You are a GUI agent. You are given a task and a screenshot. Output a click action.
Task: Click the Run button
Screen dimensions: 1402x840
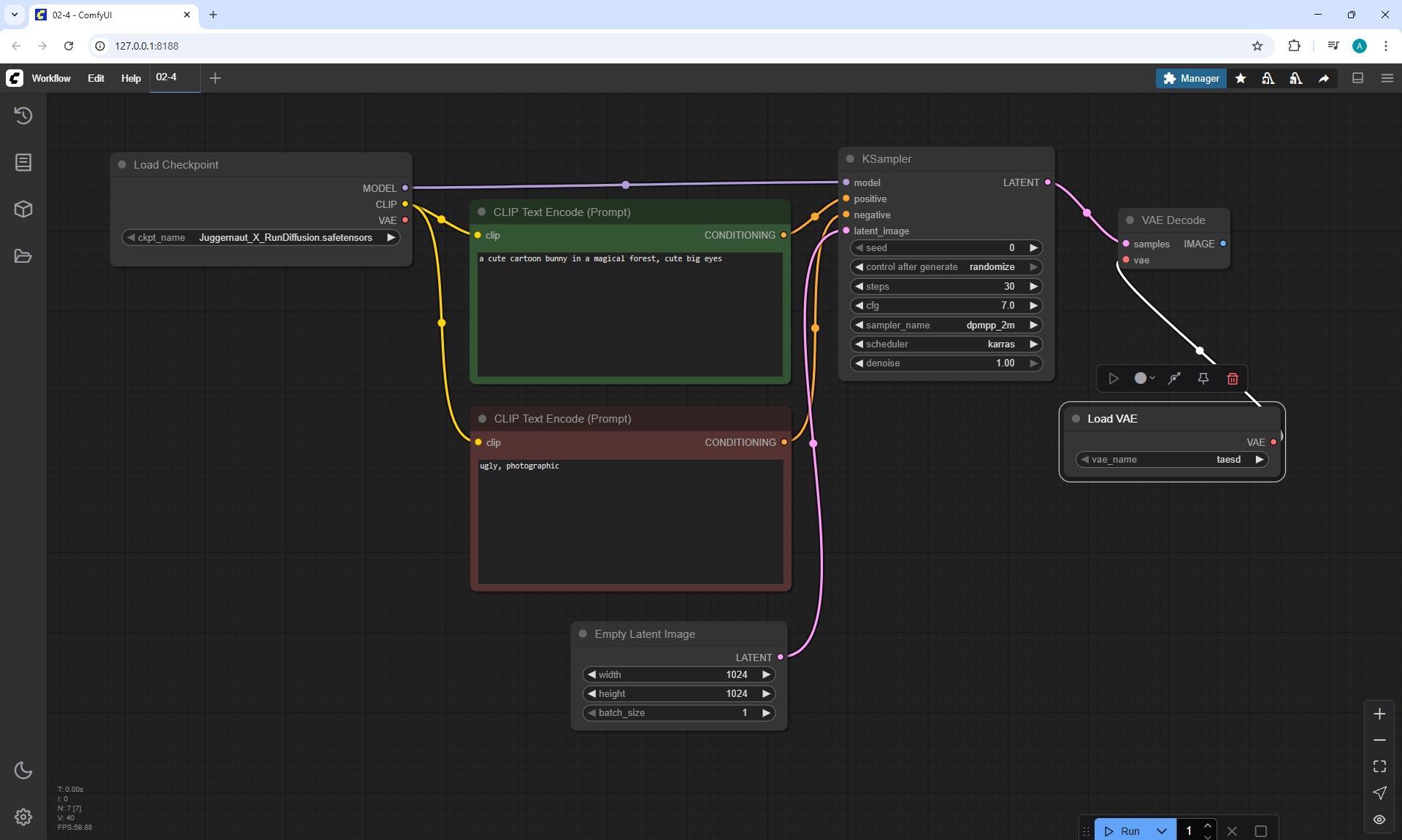[1123, 831]
